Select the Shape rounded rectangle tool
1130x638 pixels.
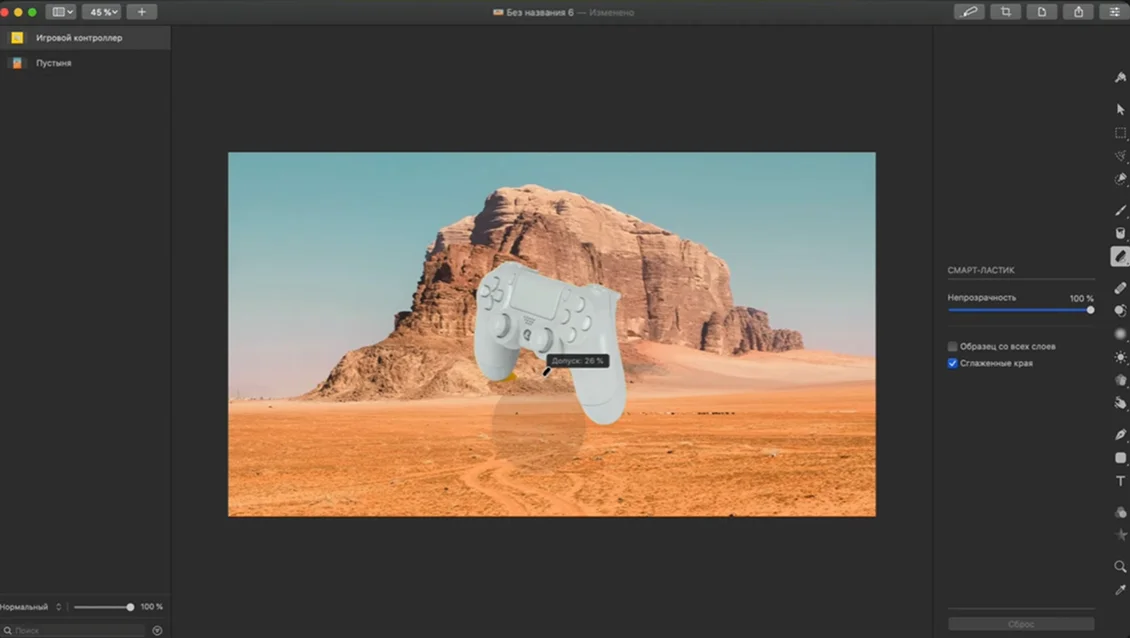pos(1120,458)
